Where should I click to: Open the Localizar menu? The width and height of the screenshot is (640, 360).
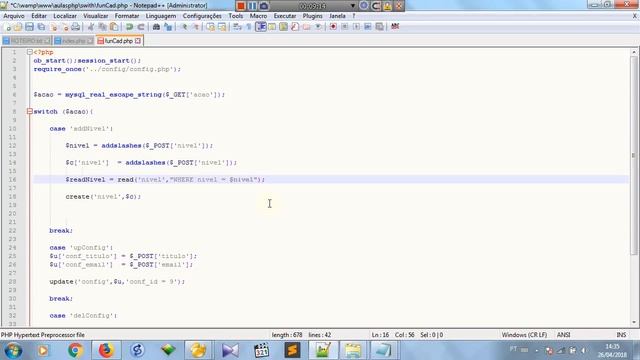(65, 16)
